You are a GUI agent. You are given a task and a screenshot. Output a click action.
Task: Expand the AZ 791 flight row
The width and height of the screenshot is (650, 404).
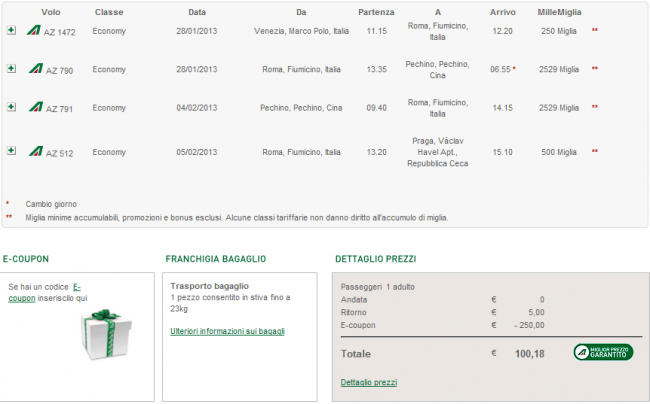(x=11, y=107)
